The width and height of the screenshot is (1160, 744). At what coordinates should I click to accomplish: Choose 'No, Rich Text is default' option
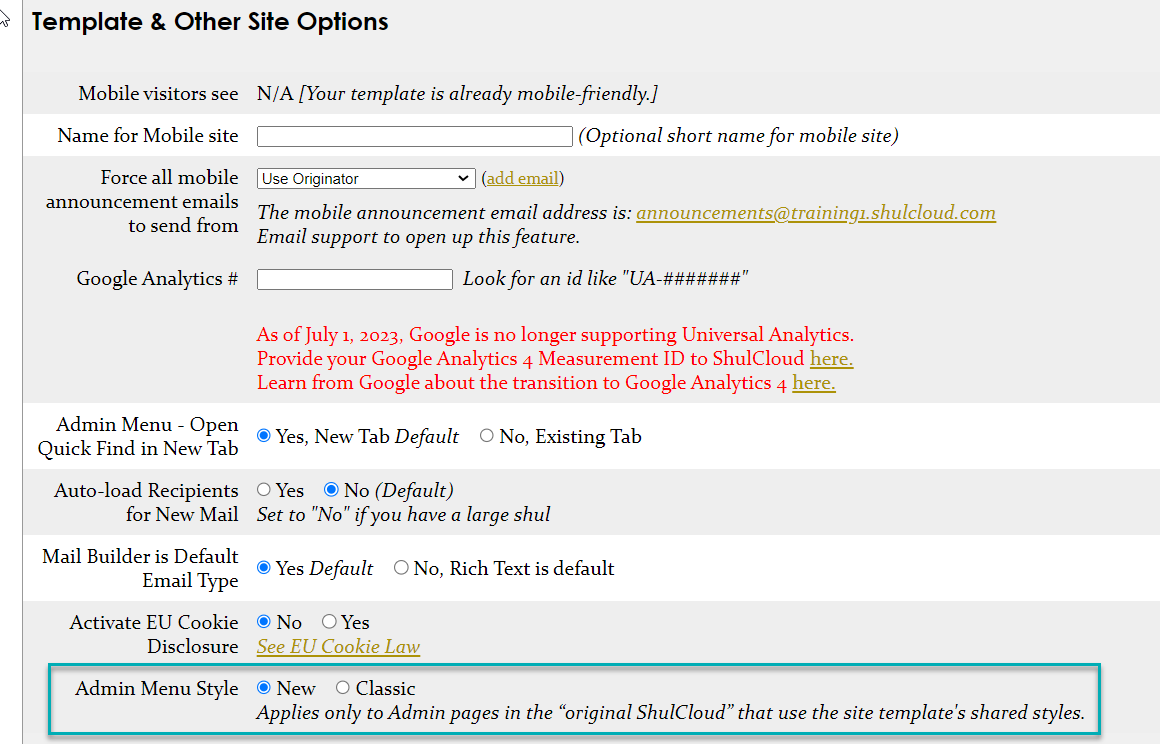tap(400, 568)
